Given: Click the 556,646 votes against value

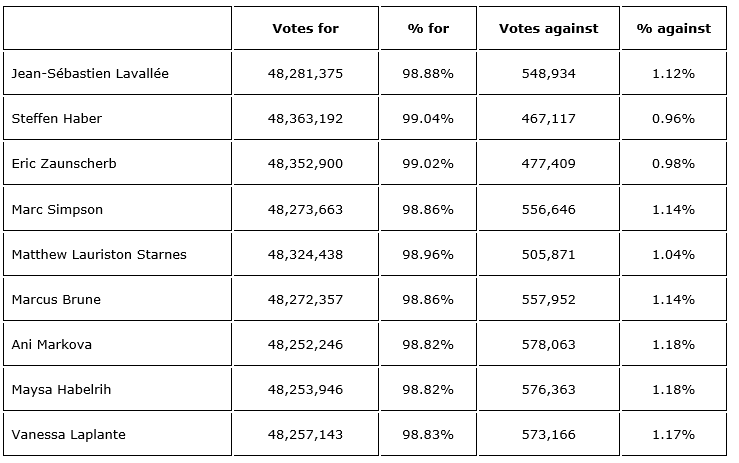Looking at the screenshot, I should (x=548, y=210).
